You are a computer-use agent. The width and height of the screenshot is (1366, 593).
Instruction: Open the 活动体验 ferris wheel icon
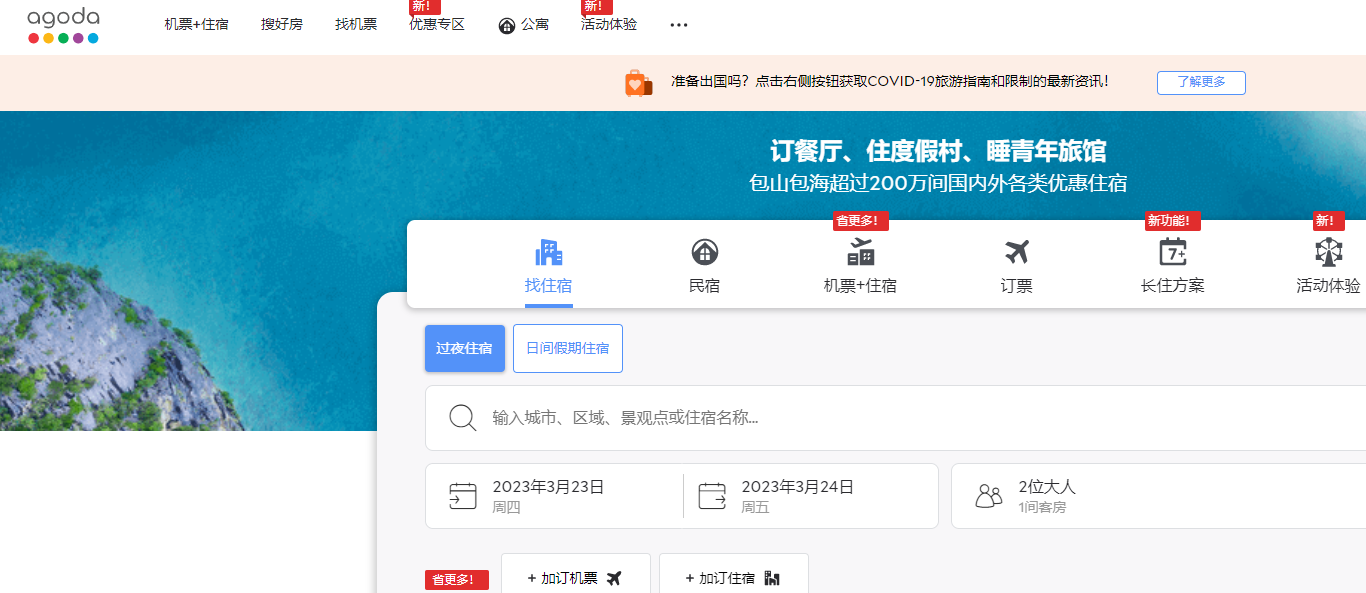click(x=1328, y=252)
